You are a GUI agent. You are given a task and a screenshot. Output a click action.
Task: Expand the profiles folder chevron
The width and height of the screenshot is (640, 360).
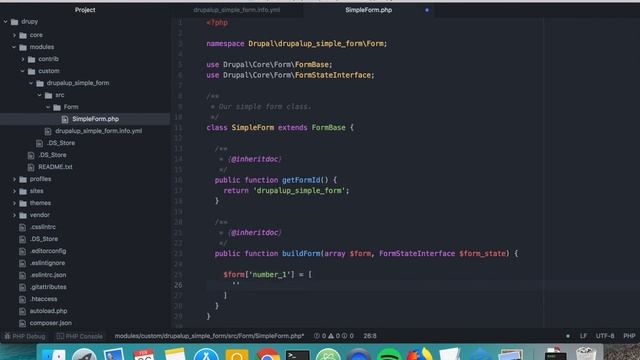[x=14, y=179]
